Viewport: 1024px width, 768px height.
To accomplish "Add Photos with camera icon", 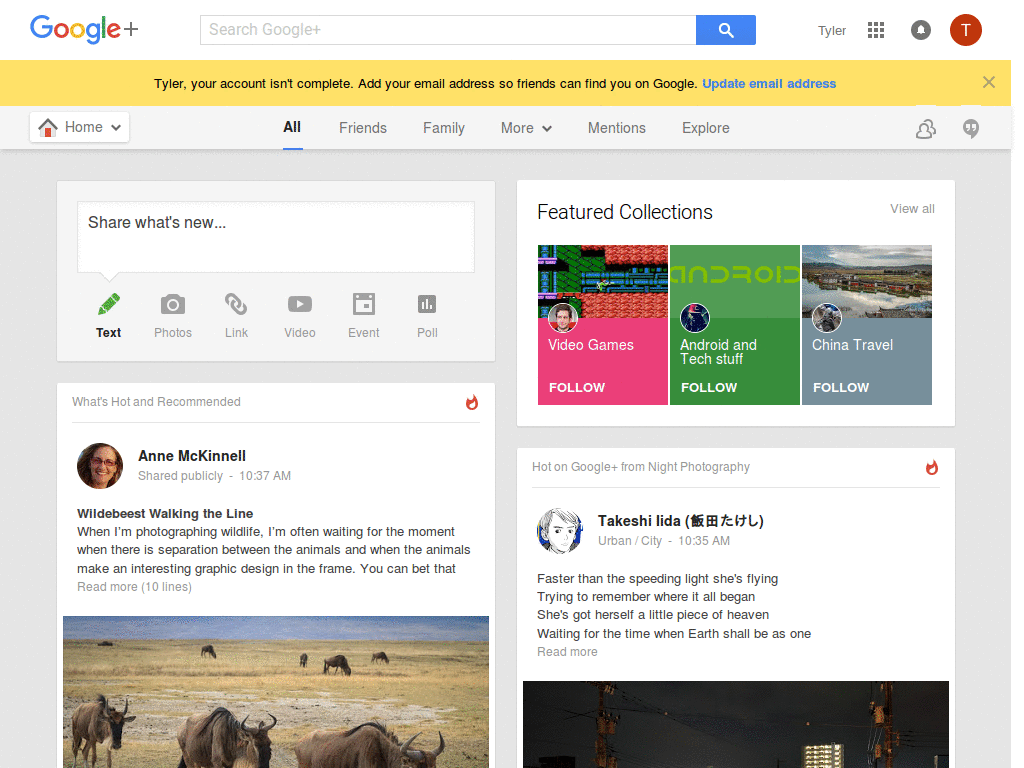I will coord(172,304).
